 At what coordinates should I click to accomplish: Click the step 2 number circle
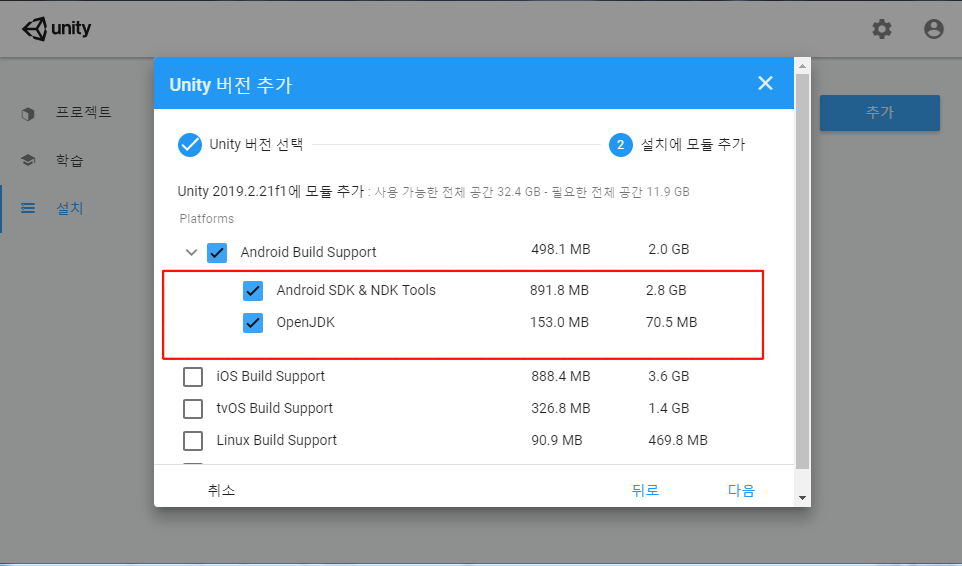[x=620, y=145]
